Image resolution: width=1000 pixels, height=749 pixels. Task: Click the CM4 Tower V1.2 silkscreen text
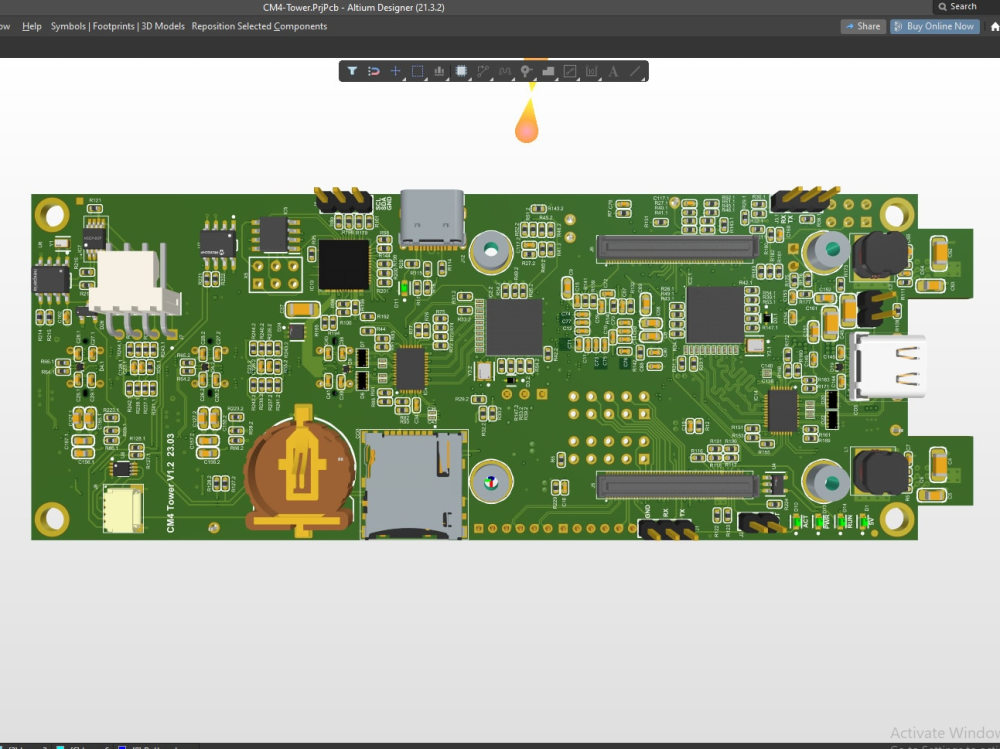pyautogui.click(x=170, y=484)
